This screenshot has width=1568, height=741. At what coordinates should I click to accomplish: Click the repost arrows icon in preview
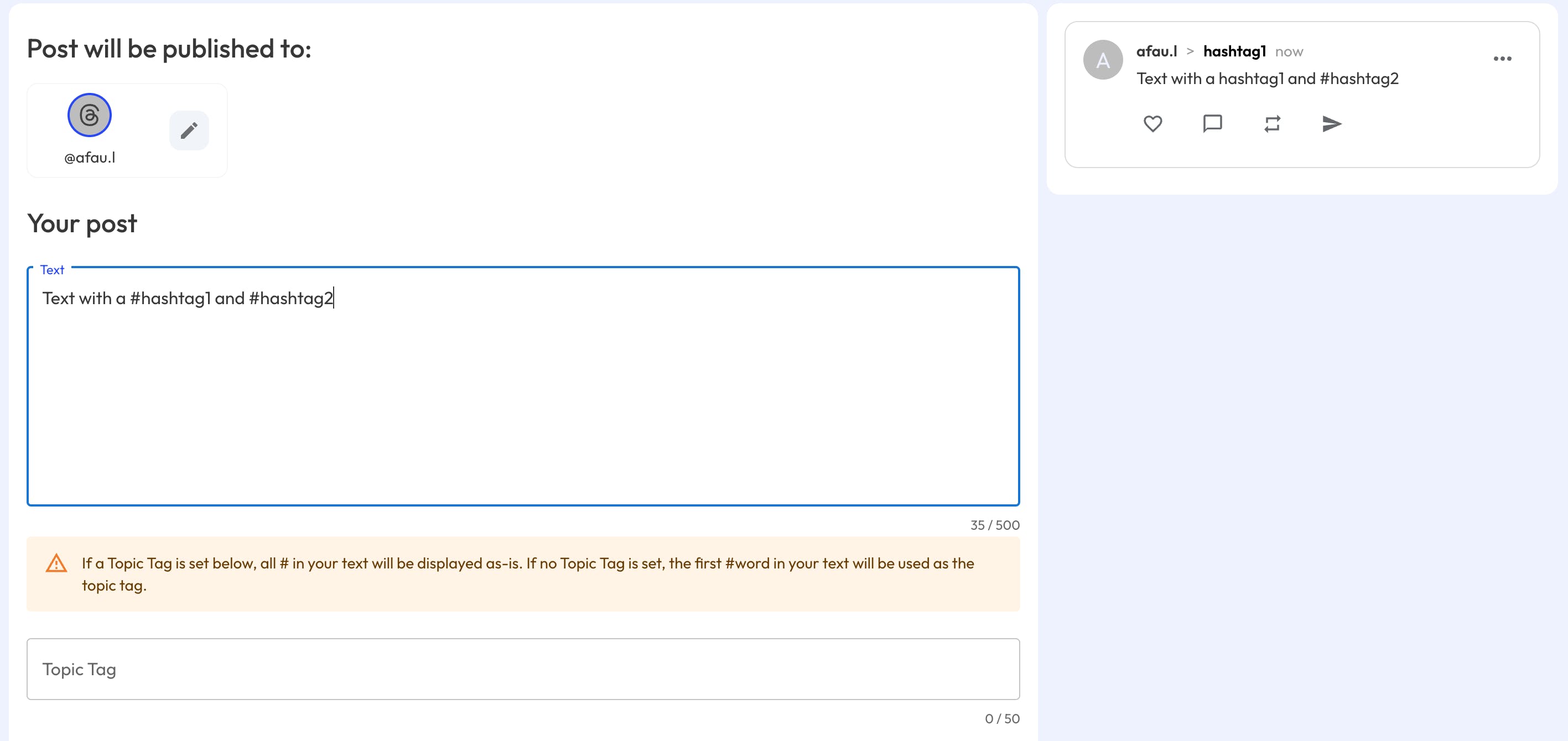1271,123
